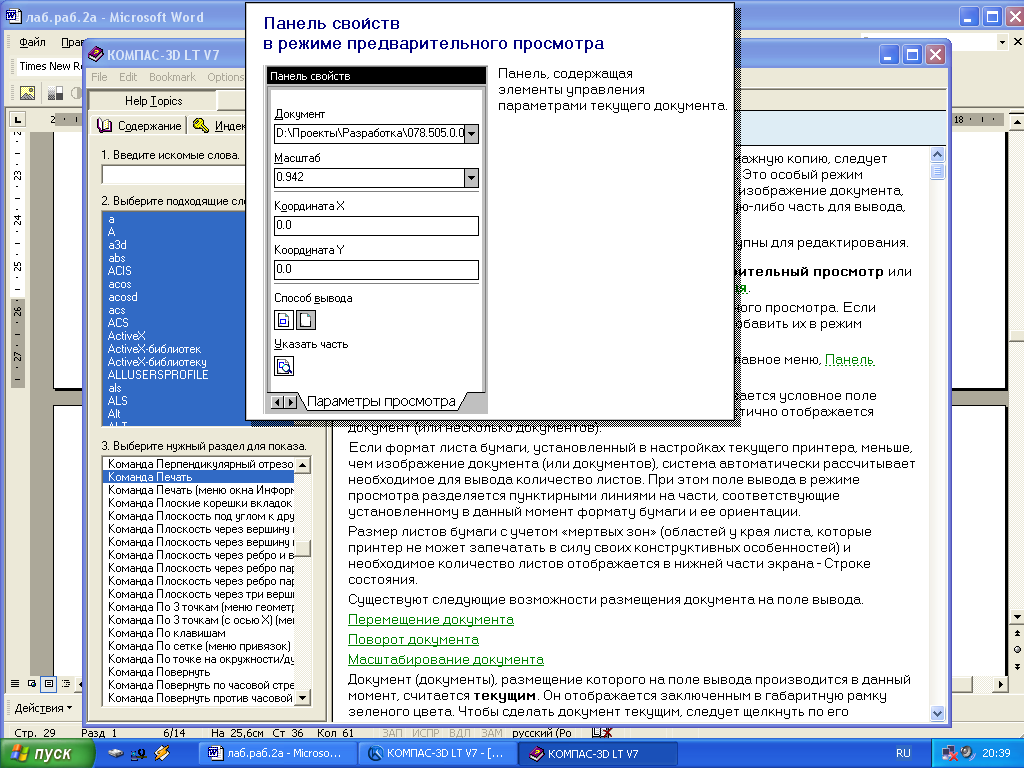Switch Word to normal view icon

[15, 684]
